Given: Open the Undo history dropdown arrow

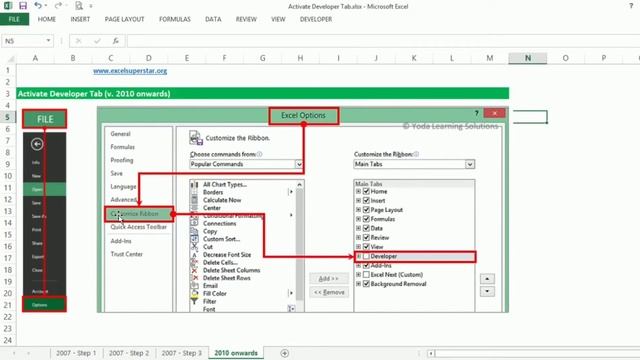Looking at the screenshot, I should [x=46, y=6].
